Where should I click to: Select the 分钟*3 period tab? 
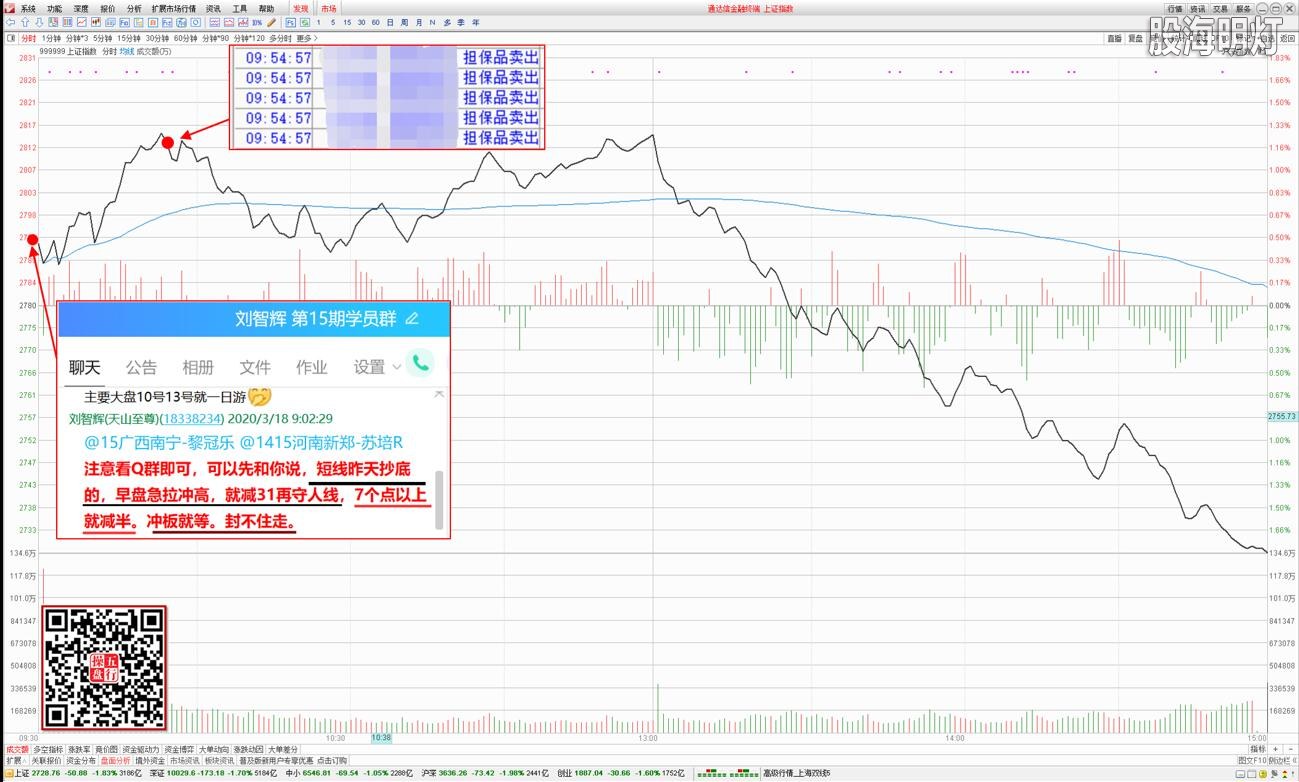(77, 38)
